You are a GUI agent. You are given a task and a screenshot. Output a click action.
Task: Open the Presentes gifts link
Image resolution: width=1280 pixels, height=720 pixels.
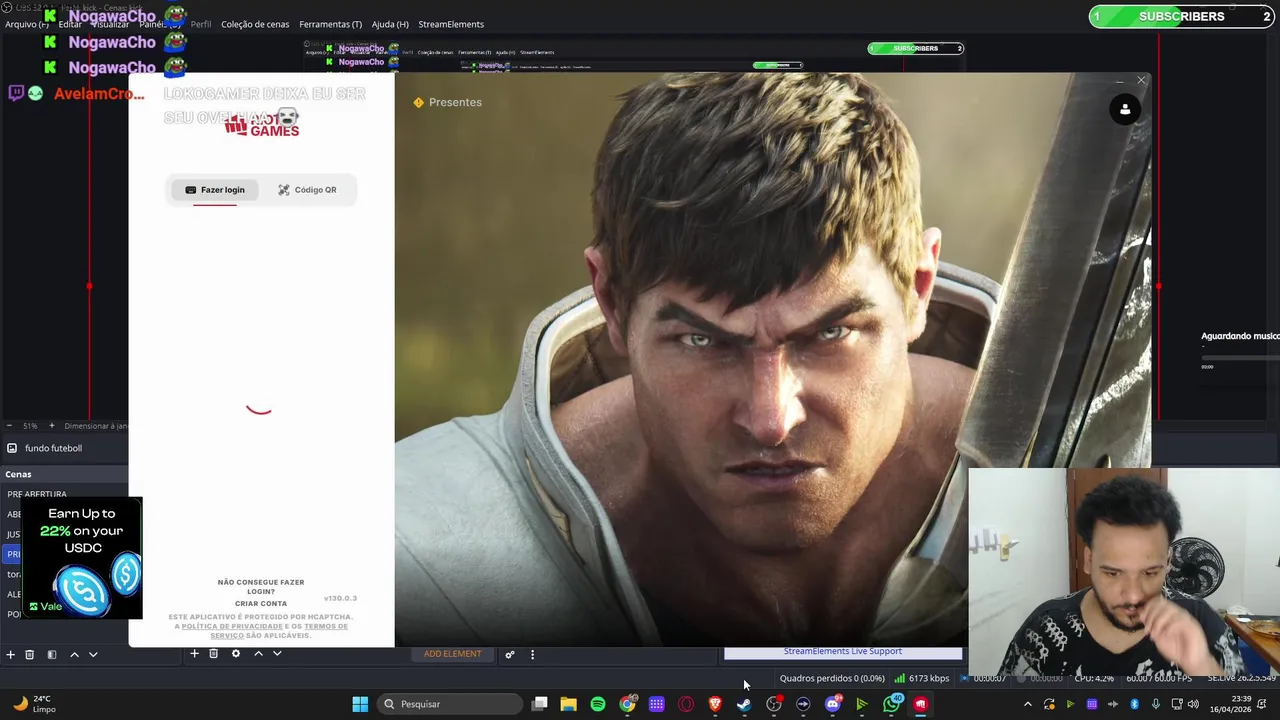tap(447, 102)
